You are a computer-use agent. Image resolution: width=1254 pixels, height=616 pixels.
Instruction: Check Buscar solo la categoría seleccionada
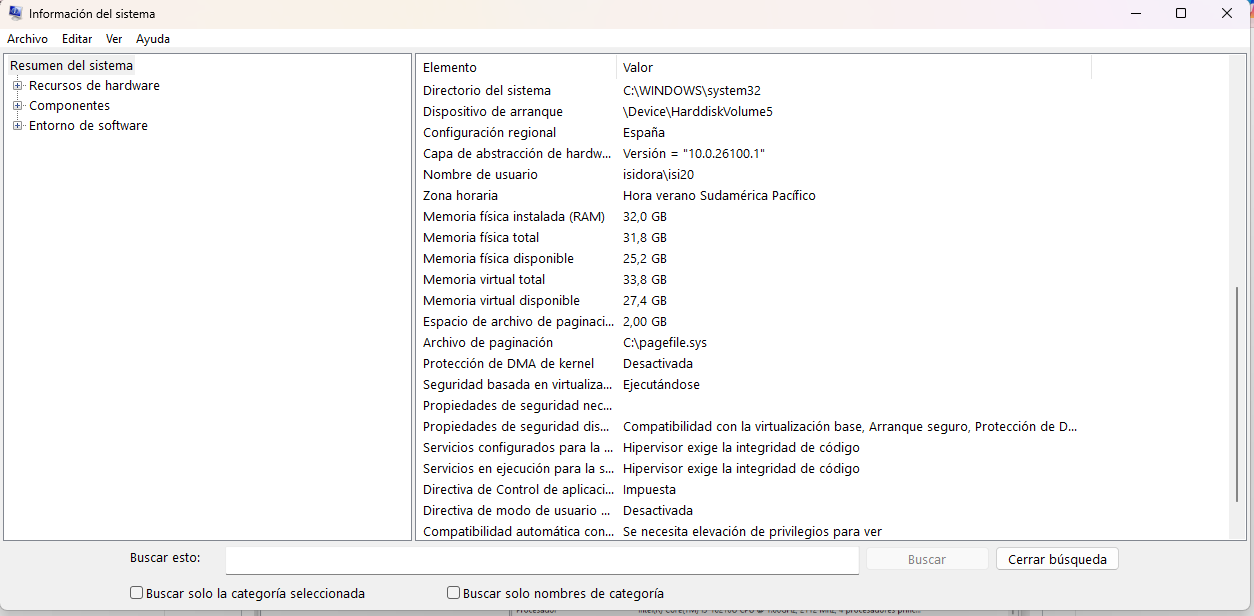point(137,593)
